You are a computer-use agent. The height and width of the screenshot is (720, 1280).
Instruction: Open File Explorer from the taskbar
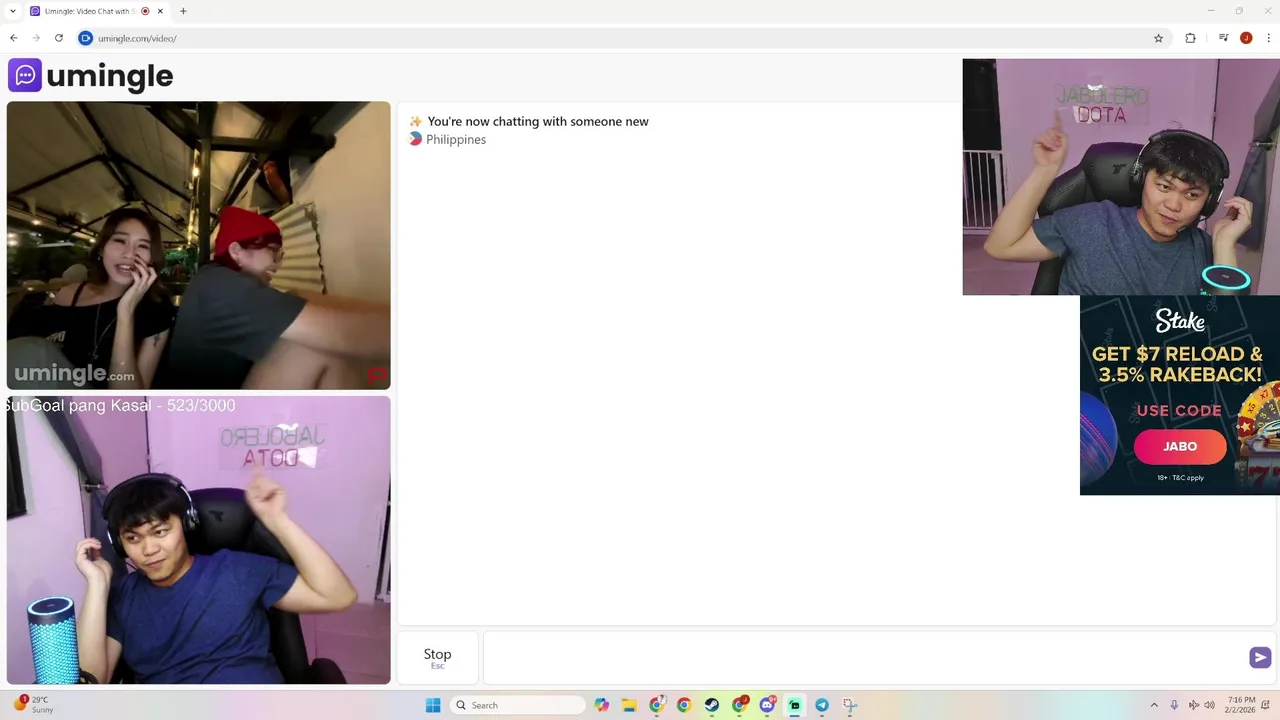(x=629, y=705)
